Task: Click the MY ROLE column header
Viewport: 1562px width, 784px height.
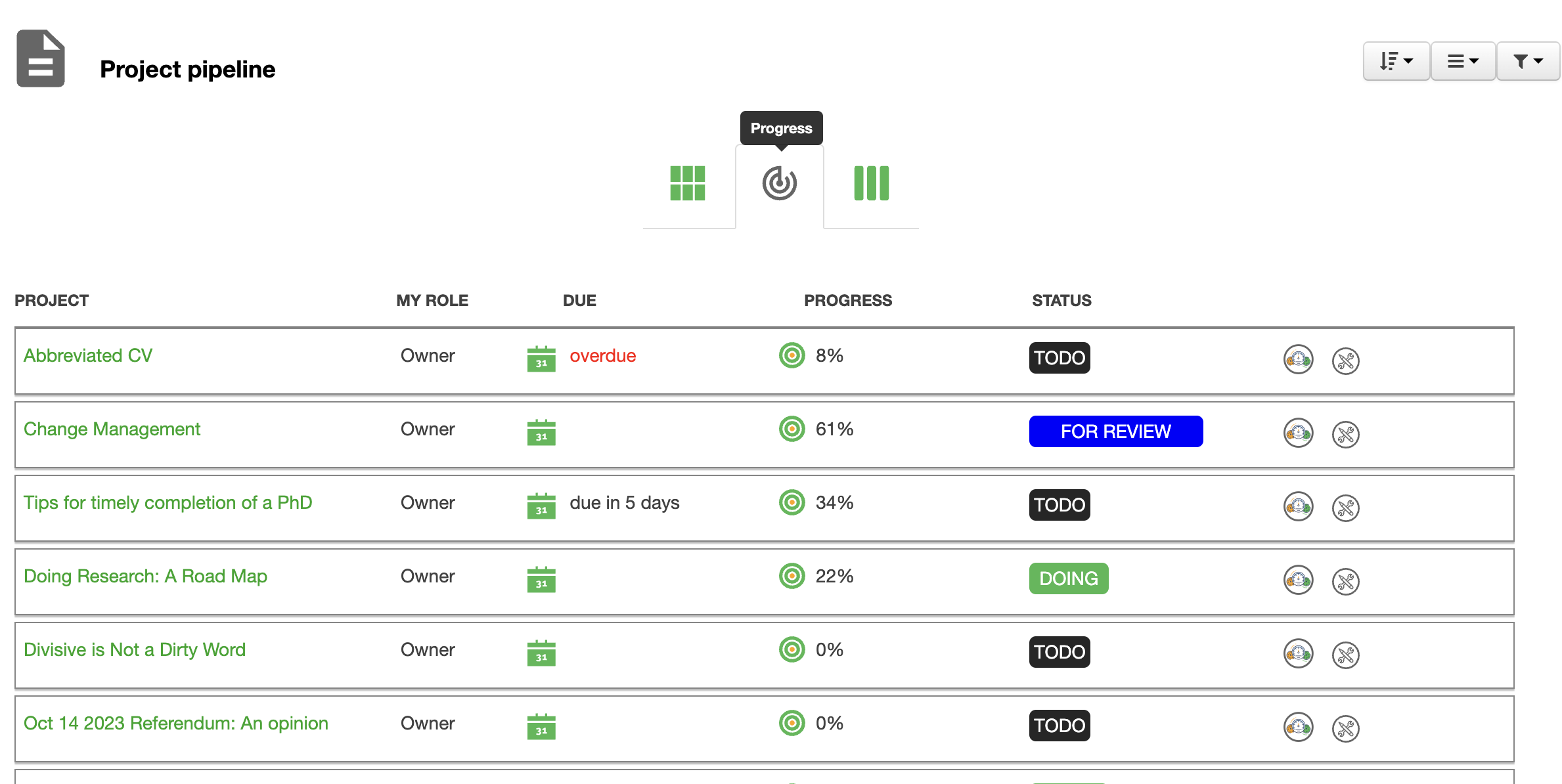Action: 432,300
